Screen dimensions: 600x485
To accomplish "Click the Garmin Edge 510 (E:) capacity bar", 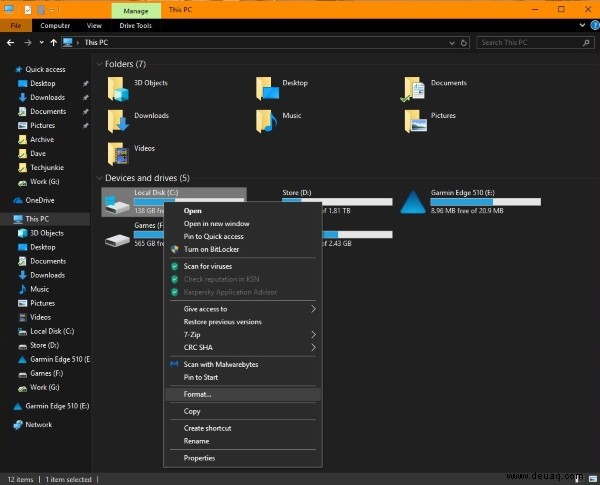I will pos(486,202).
